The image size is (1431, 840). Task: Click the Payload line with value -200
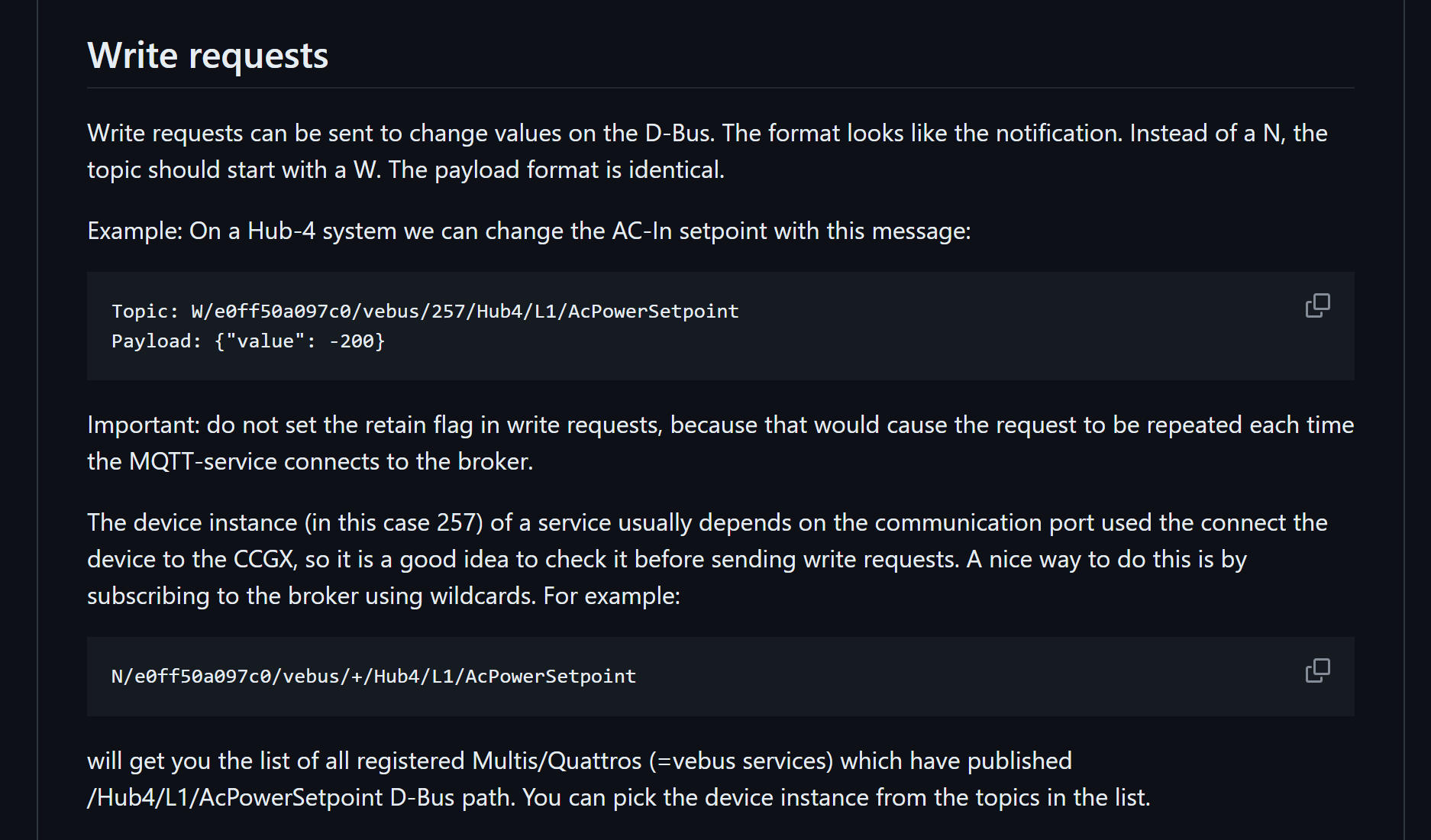[x=248, y=341]
